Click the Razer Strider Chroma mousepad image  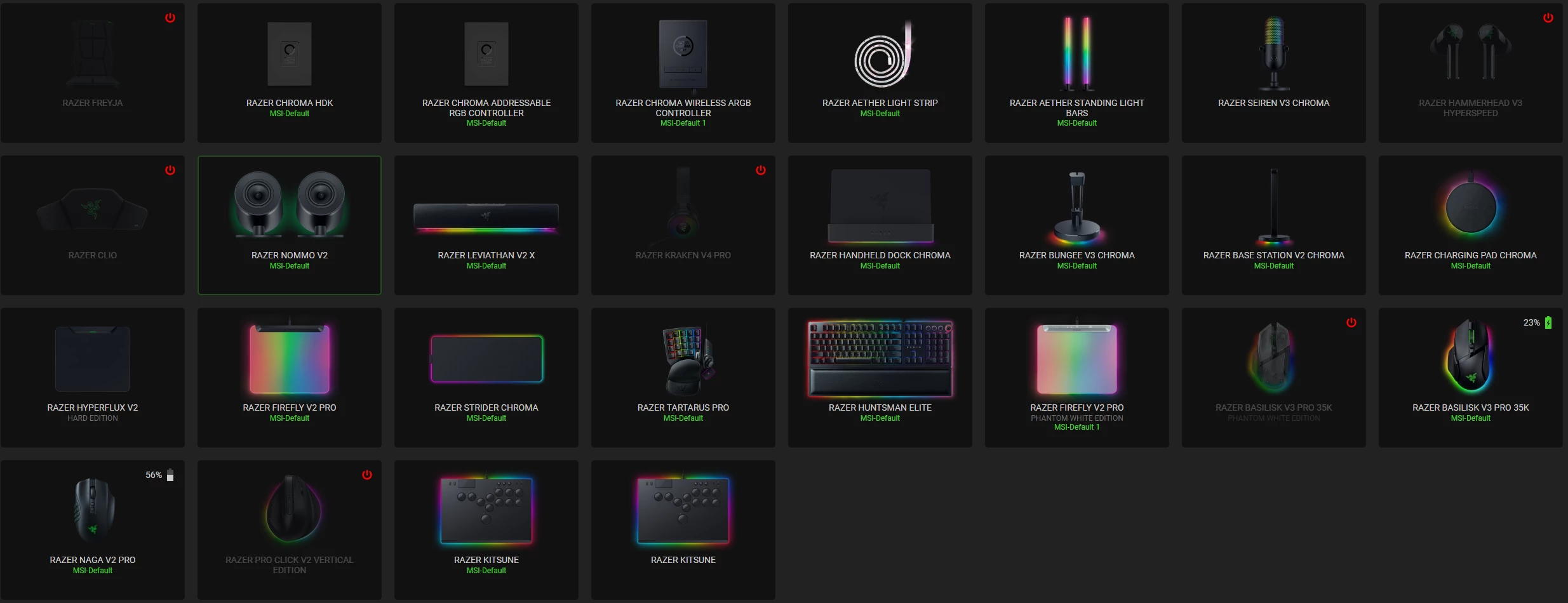(486, 359)
